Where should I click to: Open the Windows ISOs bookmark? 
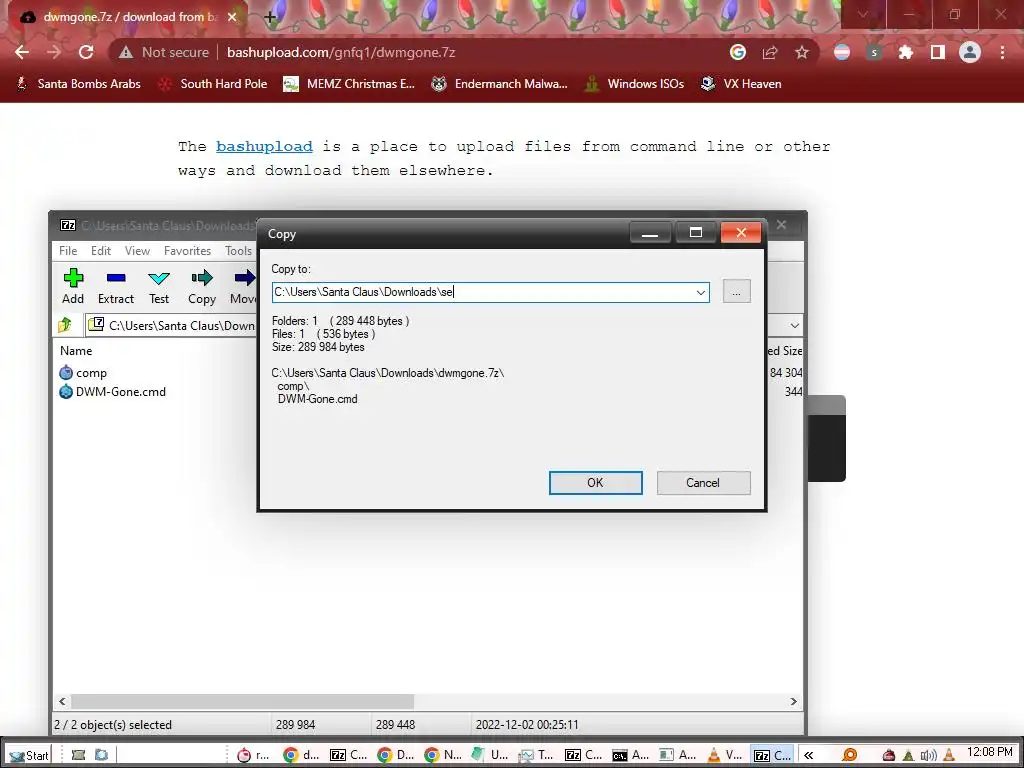634,84
